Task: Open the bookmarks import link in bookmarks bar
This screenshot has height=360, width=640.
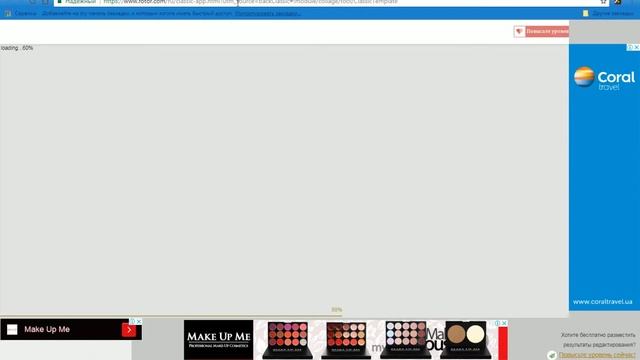Action: coord(268,13)
